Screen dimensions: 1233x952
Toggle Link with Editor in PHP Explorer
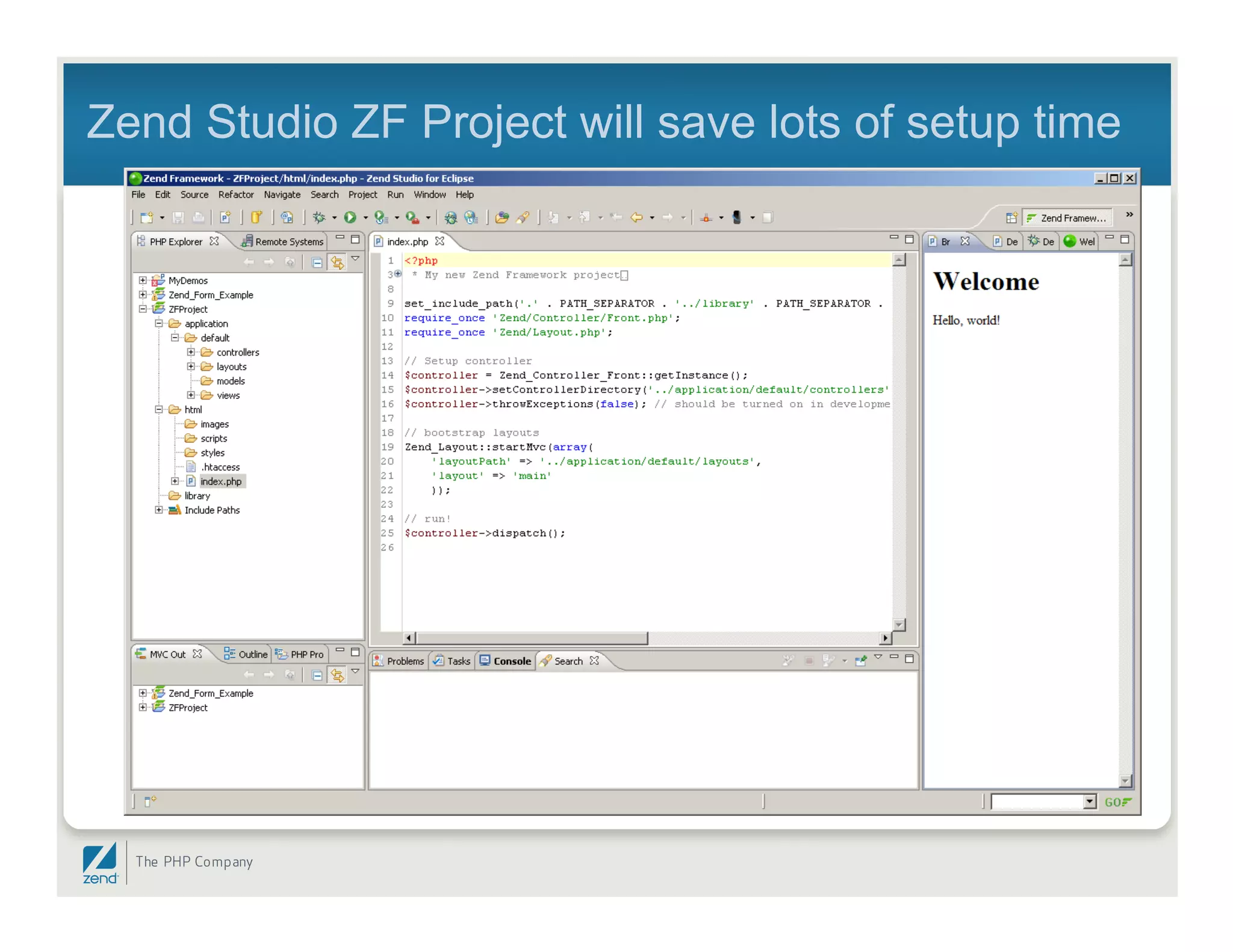tap(337, 262)
